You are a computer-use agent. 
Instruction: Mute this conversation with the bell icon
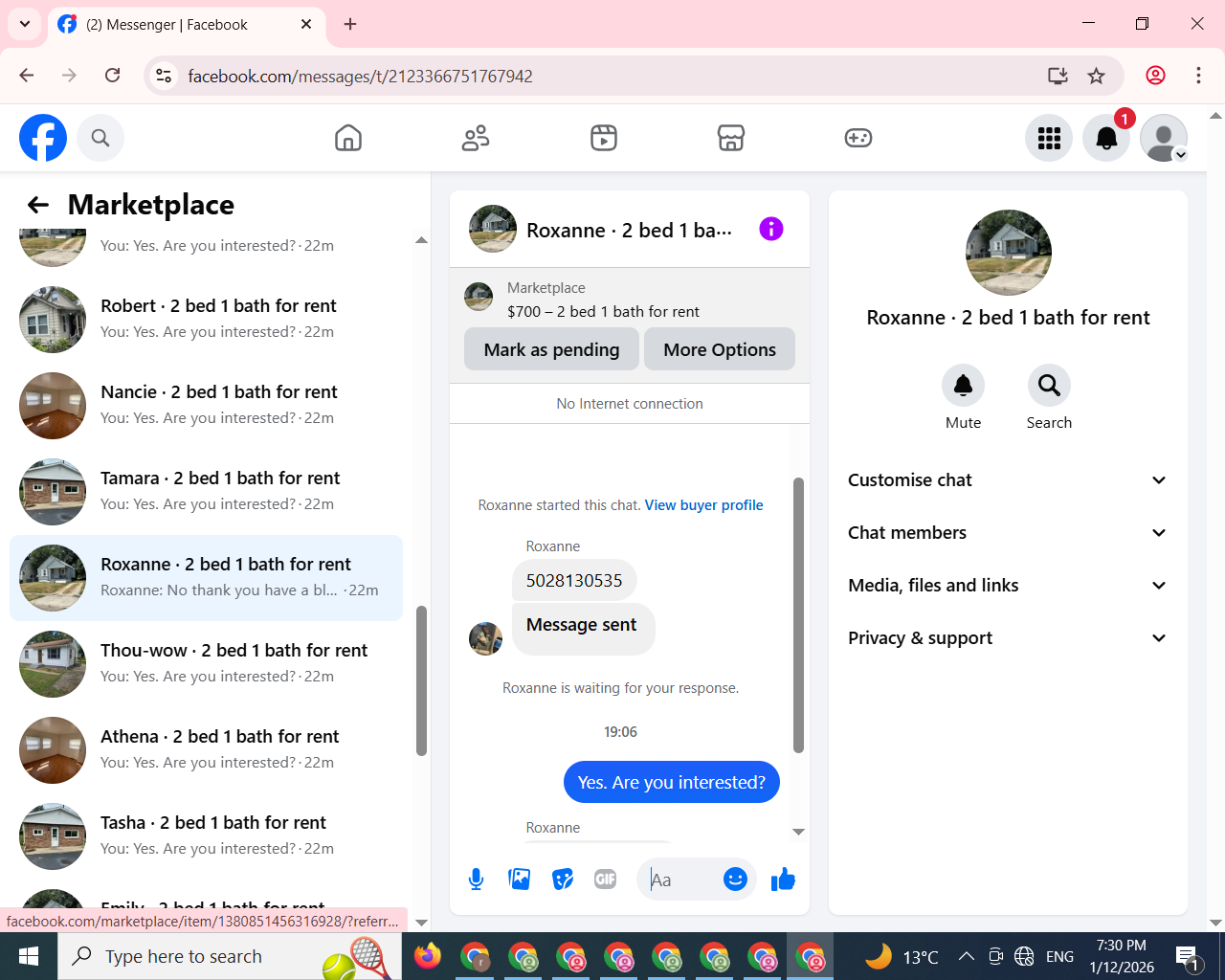[963, 385]
